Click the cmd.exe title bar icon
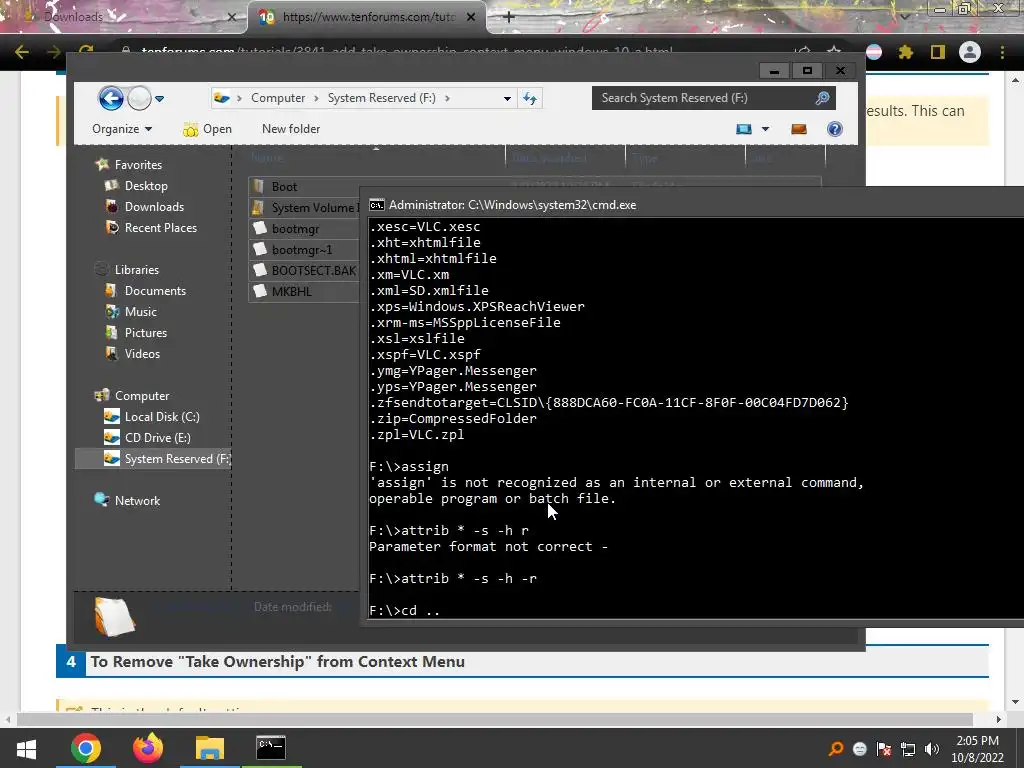The image size is (1024, 768). pyautogui.click(x=377, y=205)
